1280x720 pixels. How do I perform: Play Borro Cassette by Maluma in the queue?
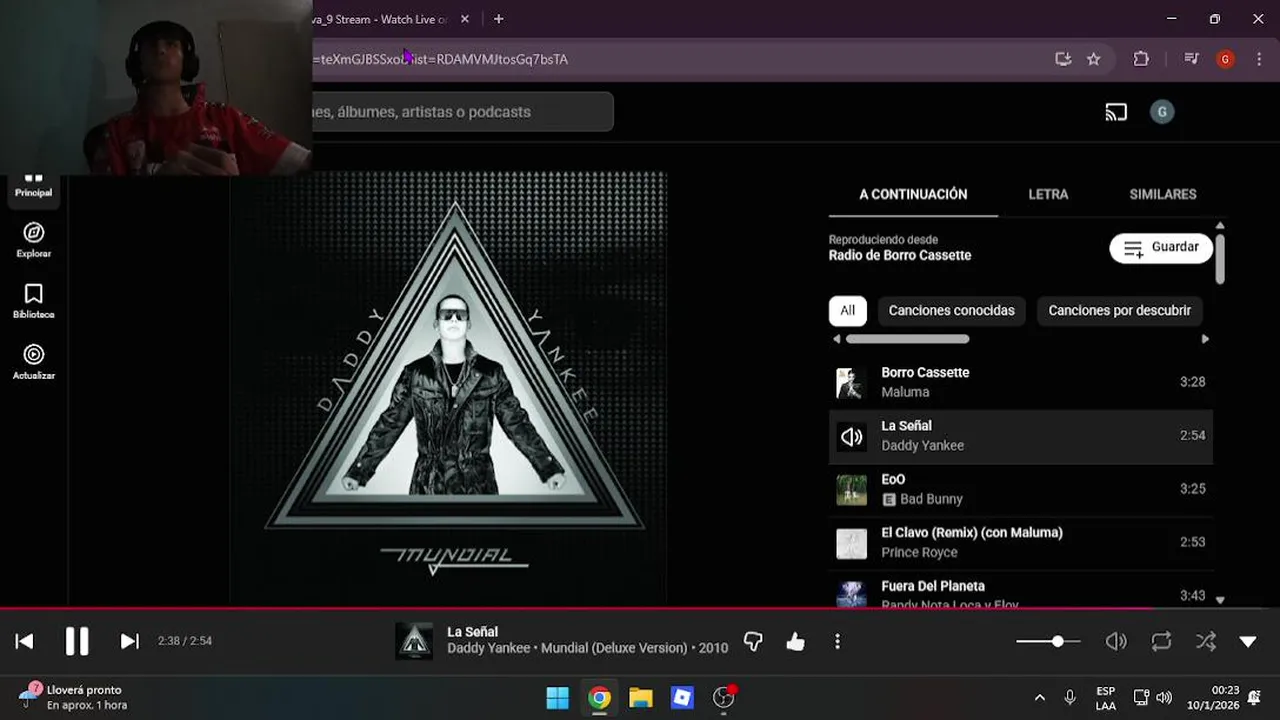click(x=1020, y=382)
